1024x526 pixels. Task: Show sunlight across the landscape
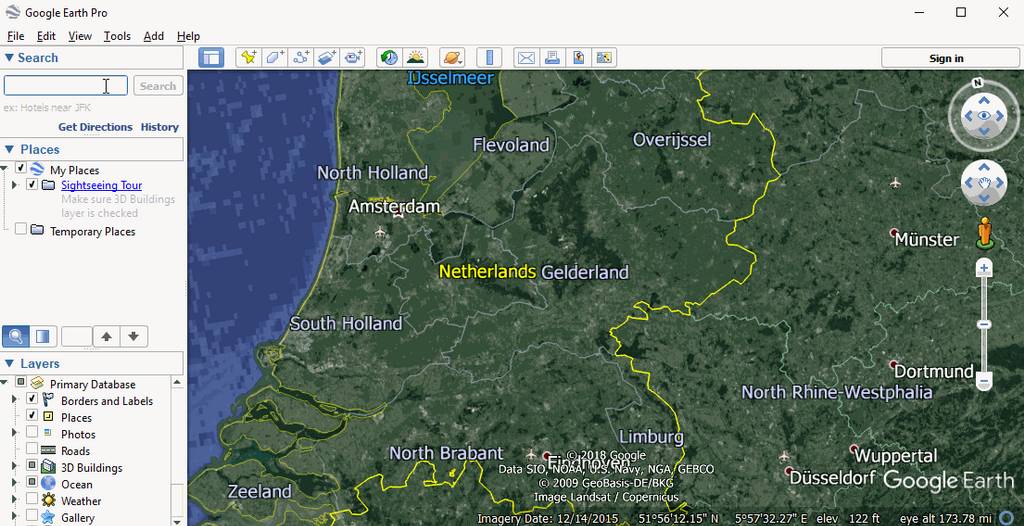point(415,58)
